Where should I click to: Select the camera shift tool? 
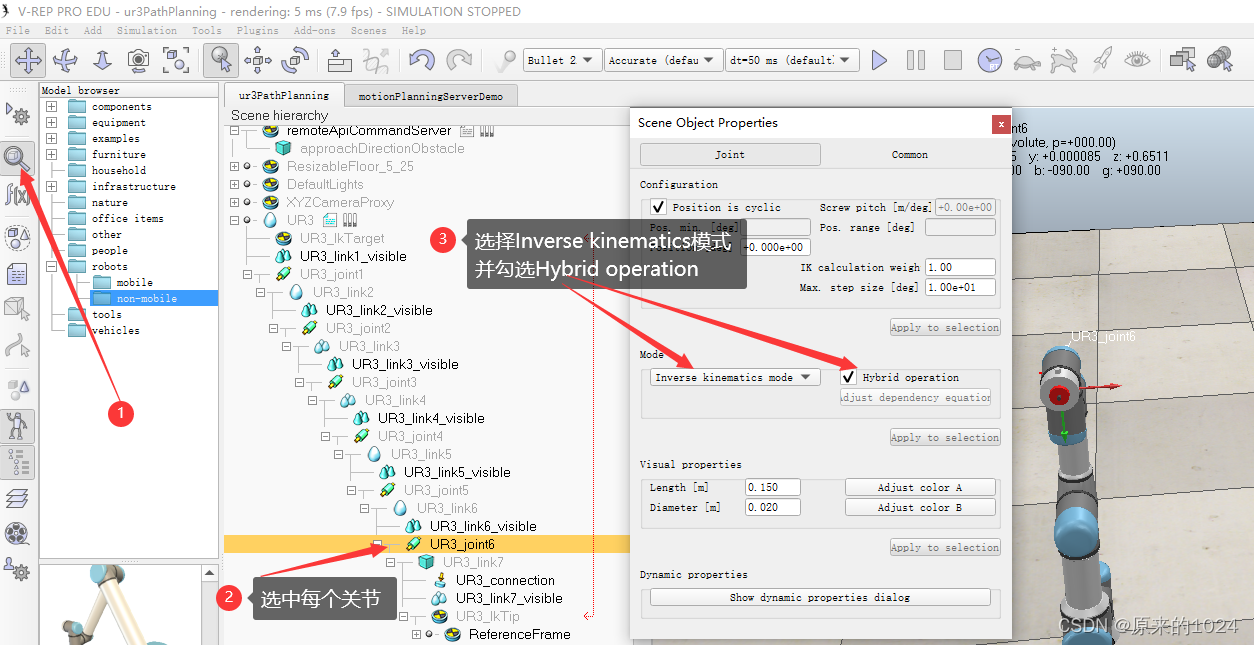102,60
